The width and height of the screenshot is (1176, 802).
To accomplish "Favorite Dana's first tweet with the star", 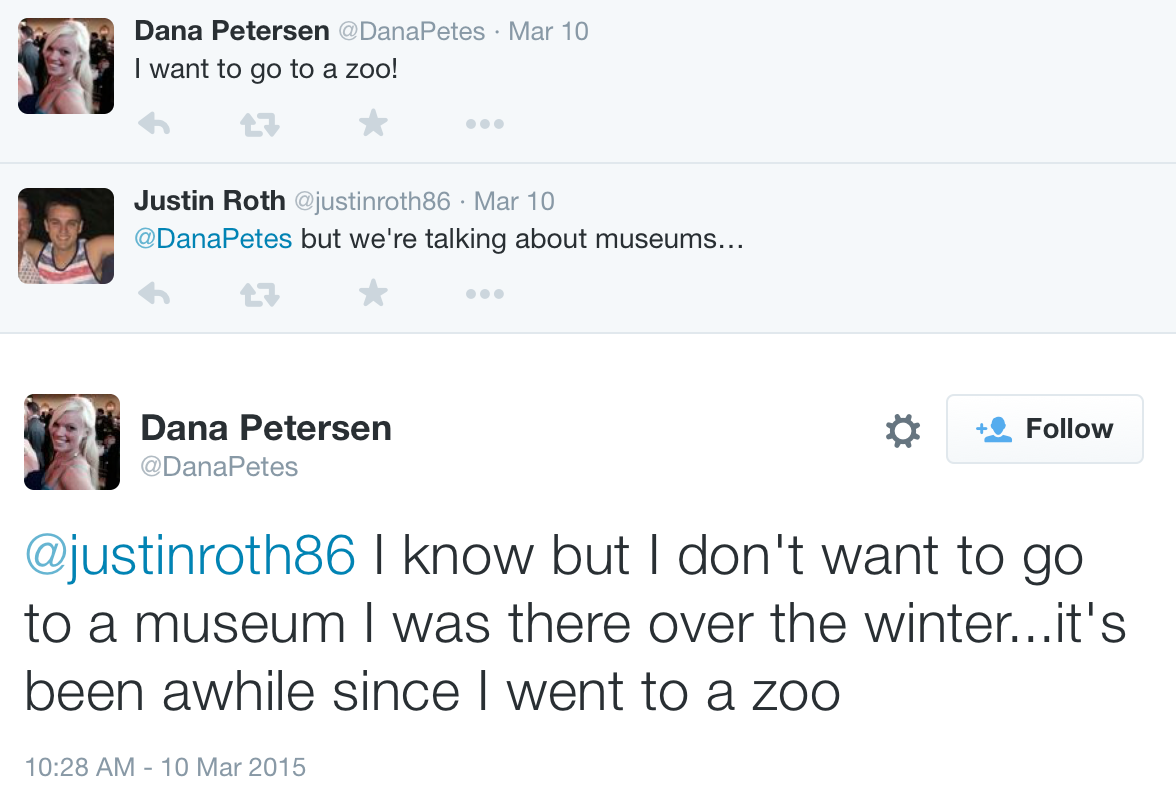I will coord(373,124).
